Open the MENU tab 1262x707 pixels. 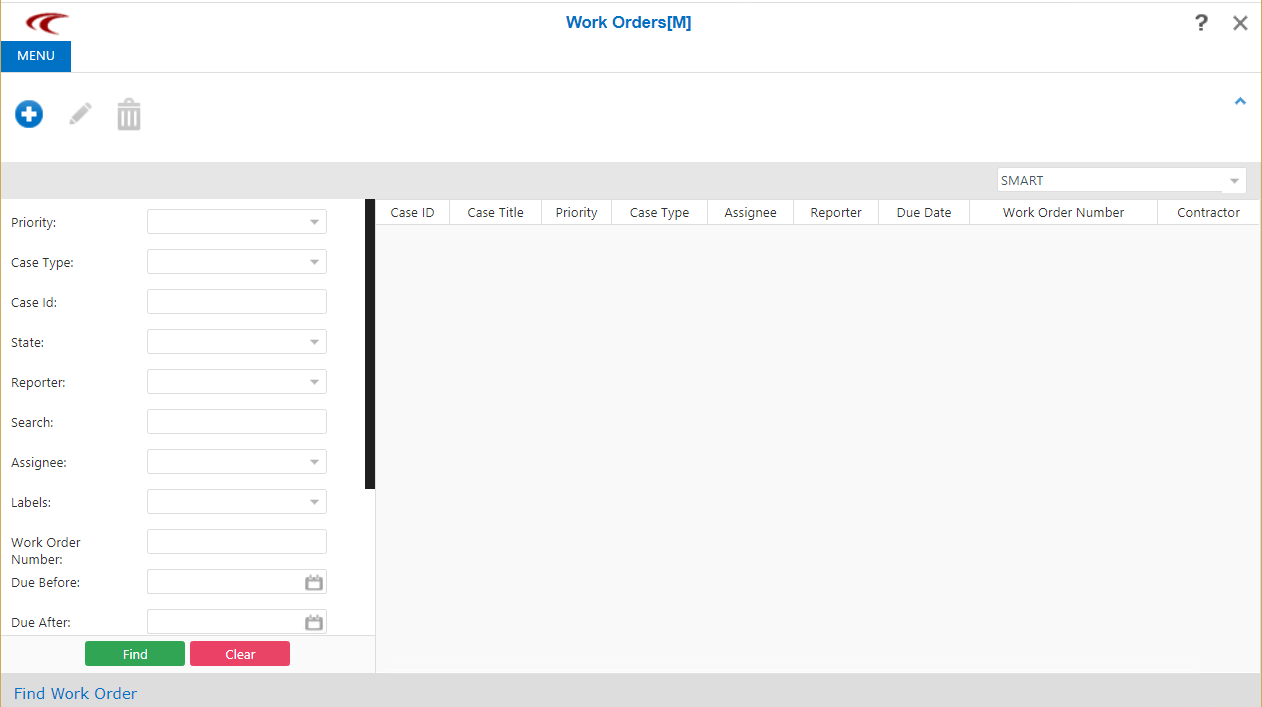point(35,56)
